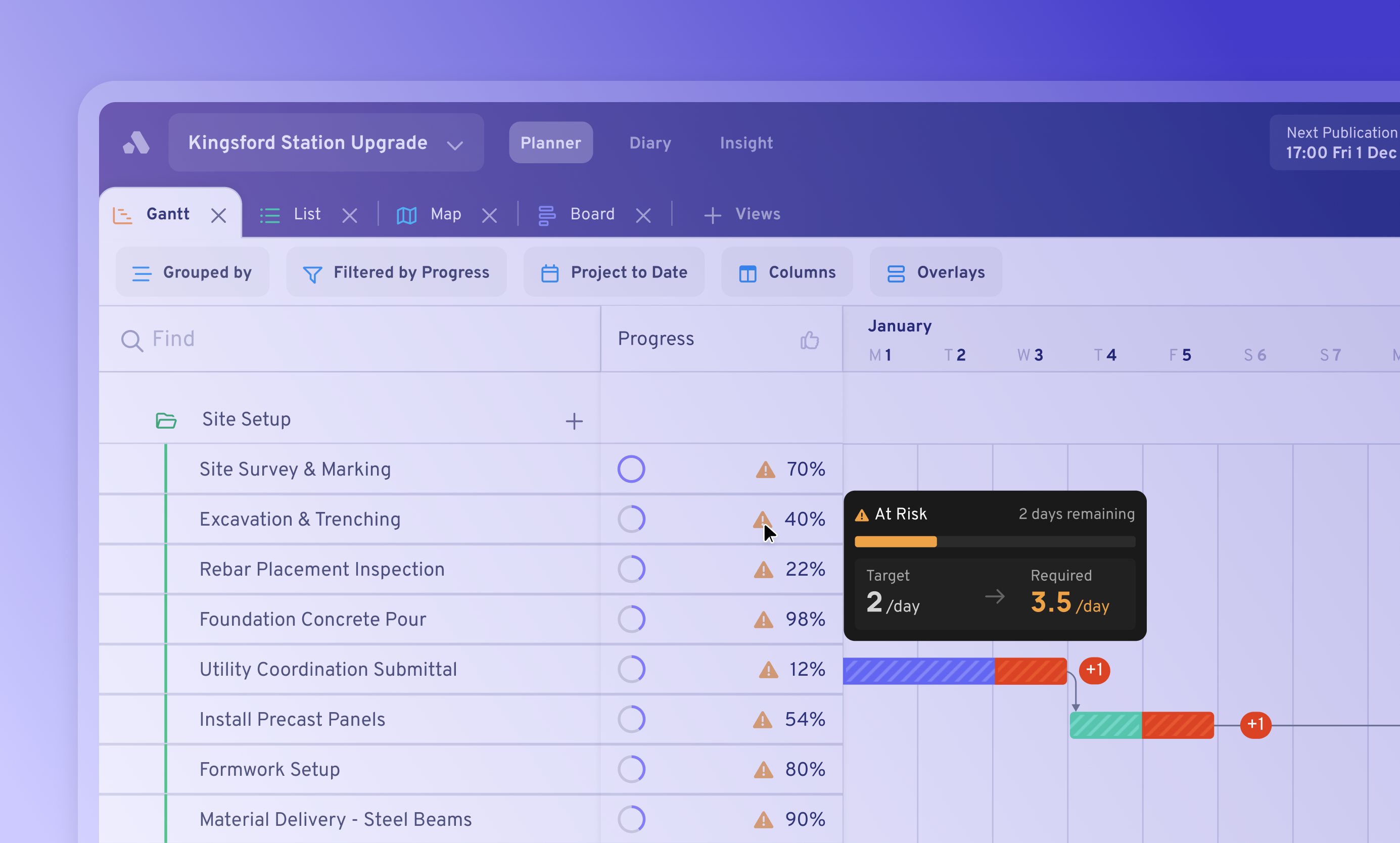Screen dimensions: 1400x843
Task: Open the Filtered by Progress filter
Action: [x=396, y=272]
